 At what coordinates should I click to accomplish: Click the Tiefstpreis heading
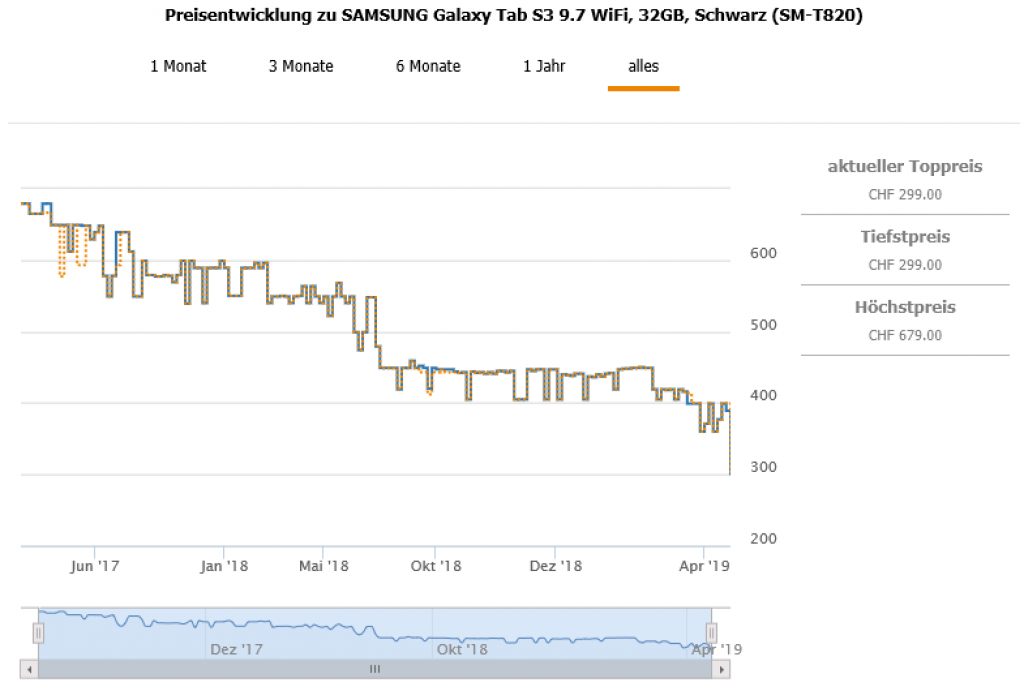[904, 237]
